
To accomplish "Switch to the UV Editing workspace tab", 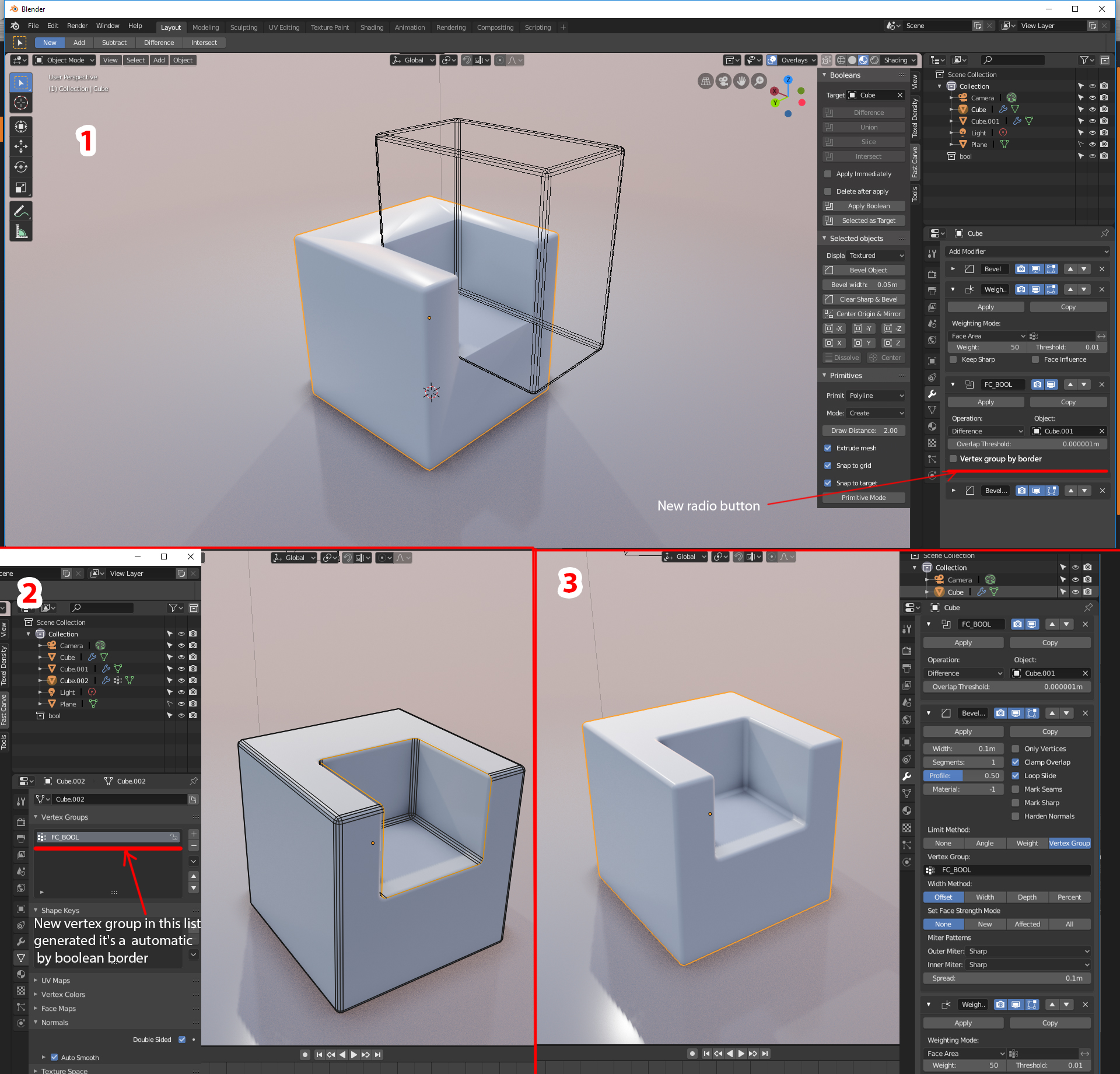I will point(284,27).
